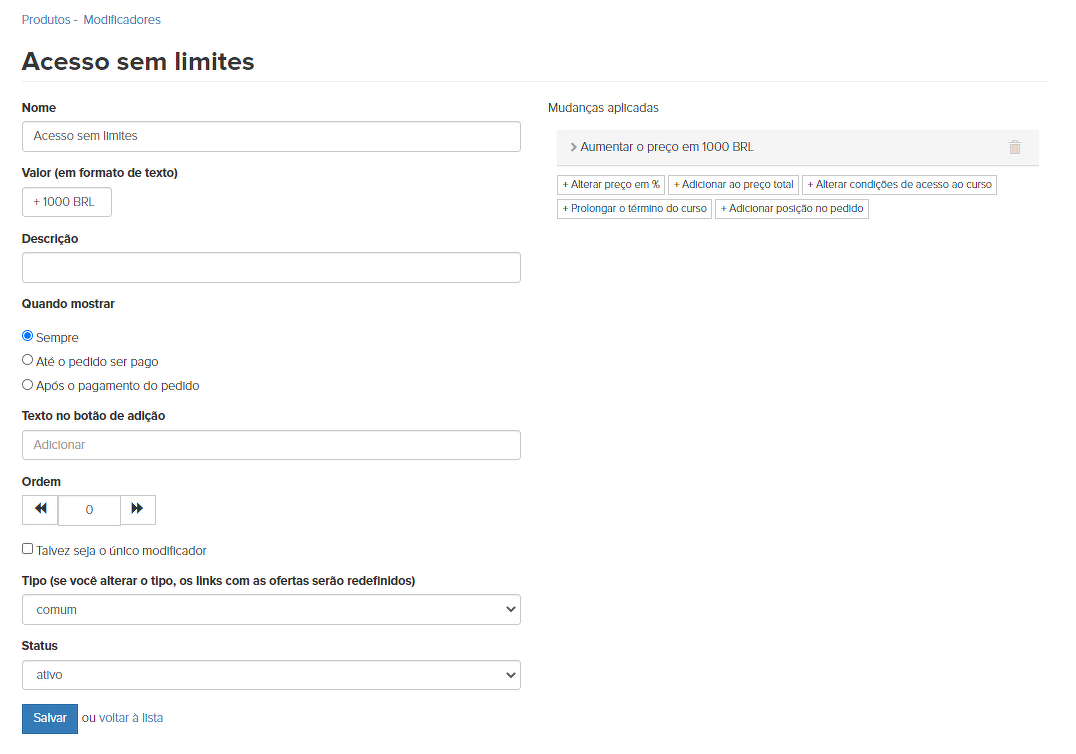Image resolution: width=1076 pixels, height=754 pixels.
Task: Follow the 'voltar à lista' link
Action: tap(131, 718)
